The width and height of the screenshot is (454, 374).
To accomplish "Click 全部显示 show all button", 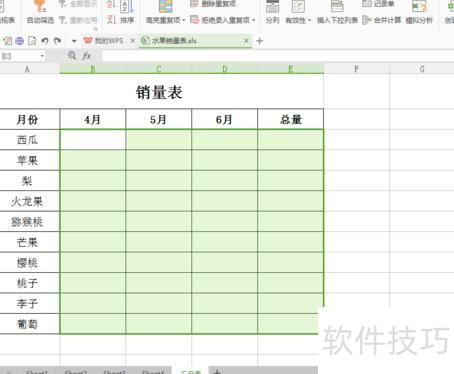I will [78, 4].
